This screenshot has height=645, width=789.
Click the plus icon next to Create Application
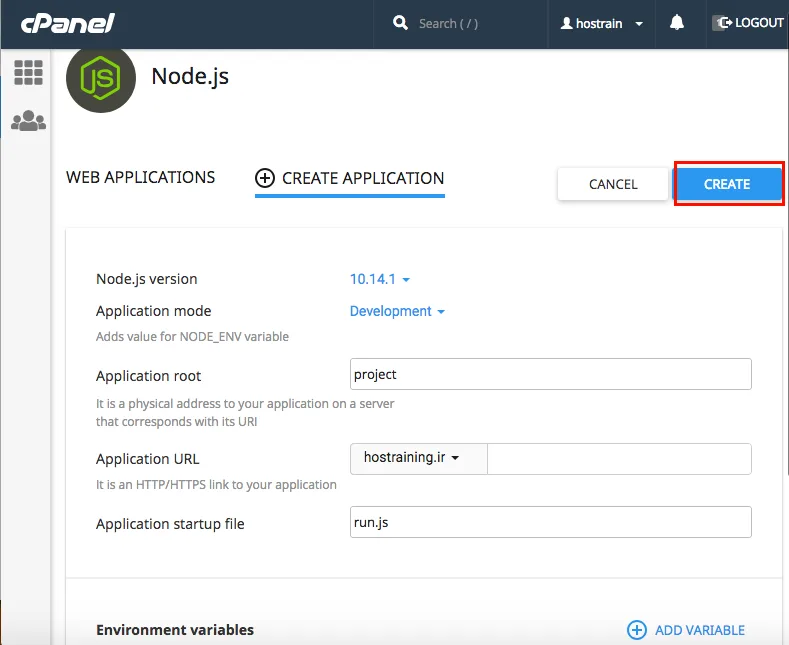(x=265, y=178)
